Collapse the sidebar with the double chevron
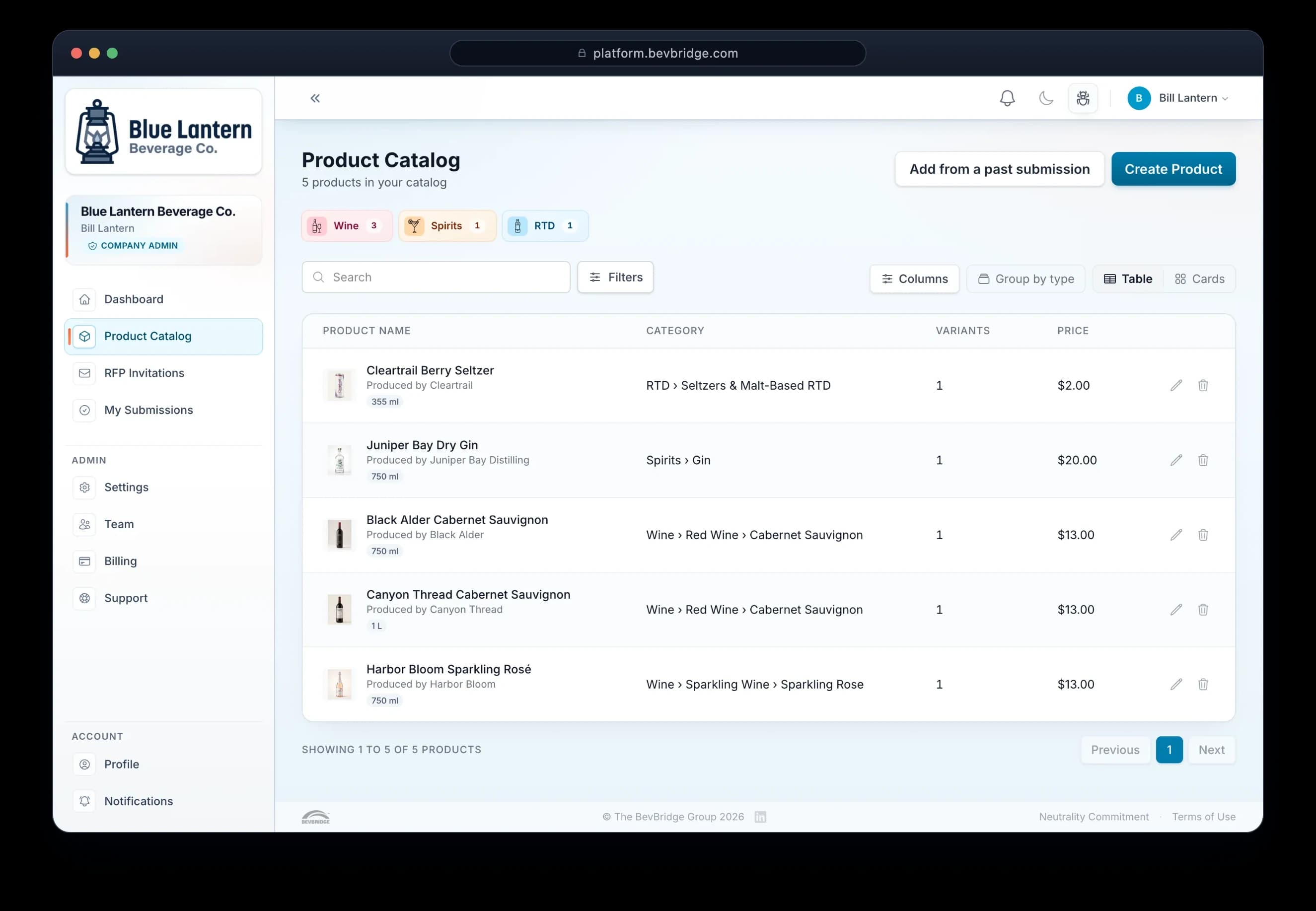The width and height of the screenshot is (1316, 911). (315, 98)
